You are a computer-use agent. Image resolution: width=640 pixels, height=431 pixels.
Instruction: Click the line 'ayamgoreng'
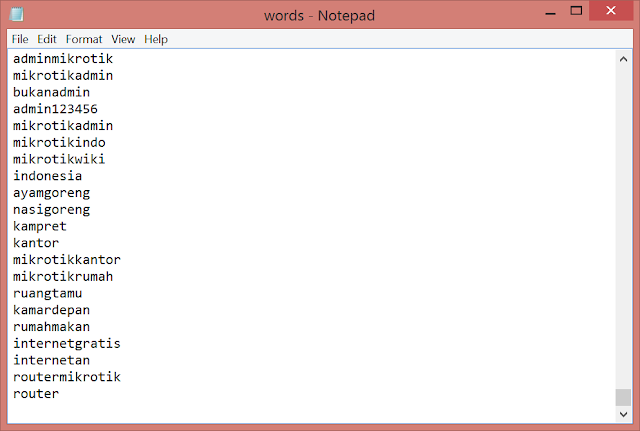coord(51,193)
